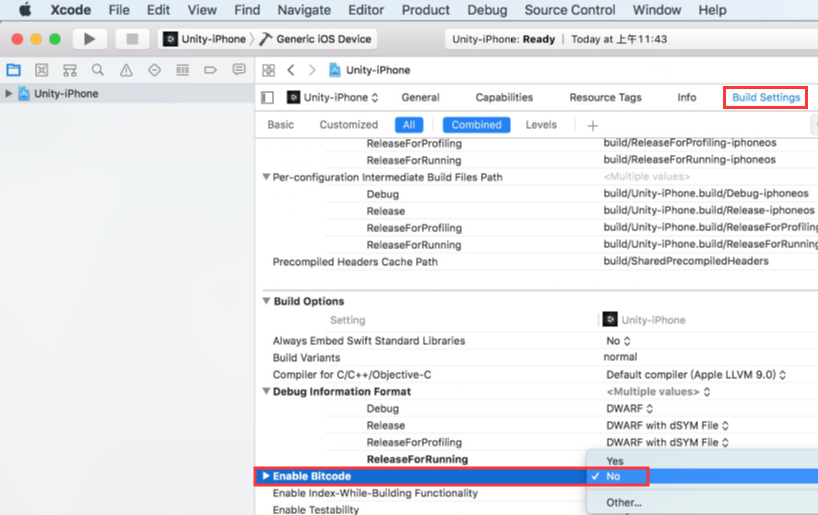Select the Combined view mode

coord(476,125)
